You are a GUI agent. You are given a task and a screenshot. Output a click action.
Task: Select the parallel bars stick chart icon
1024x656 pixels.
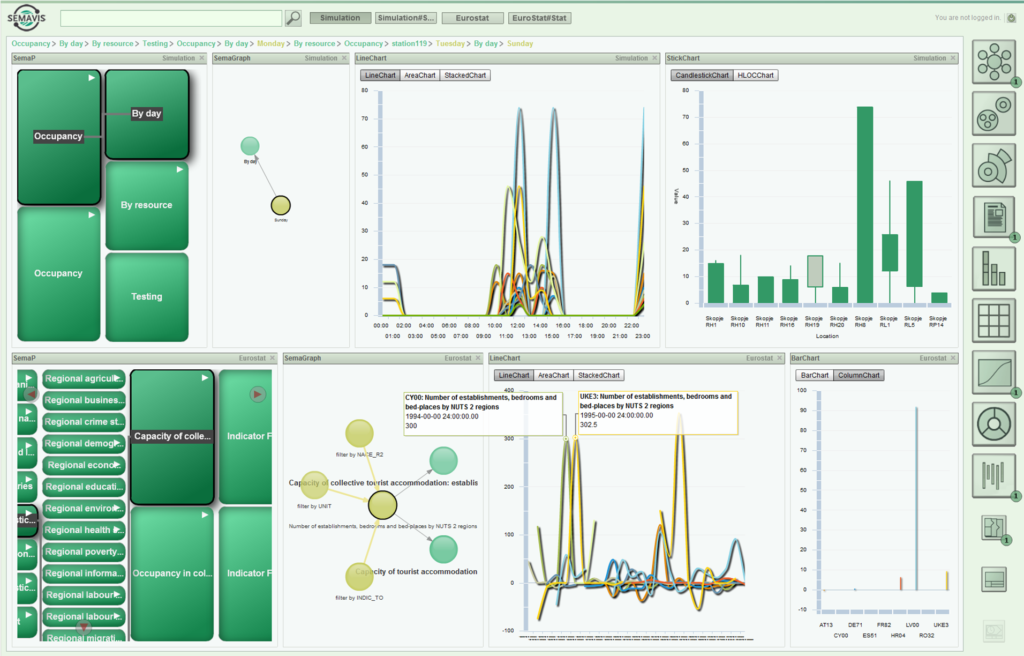click(993, 476)
